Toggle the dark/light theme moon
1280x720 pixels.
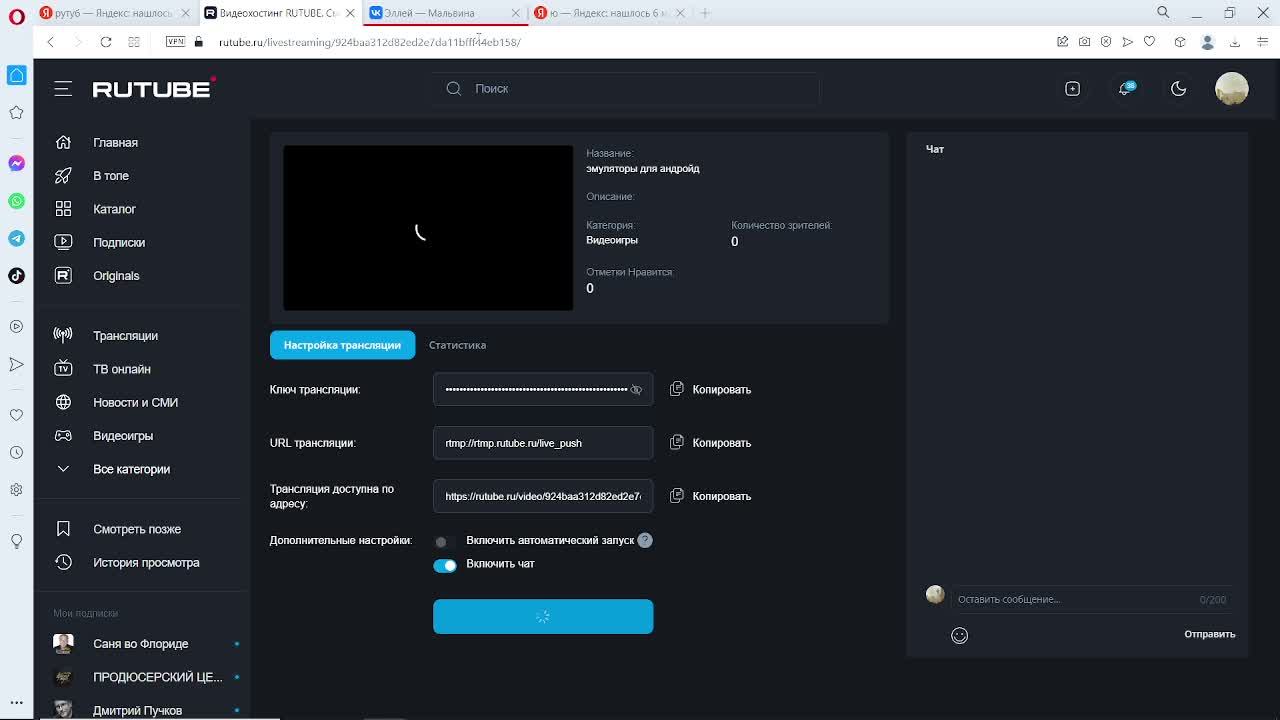[x=1178, y=89]
